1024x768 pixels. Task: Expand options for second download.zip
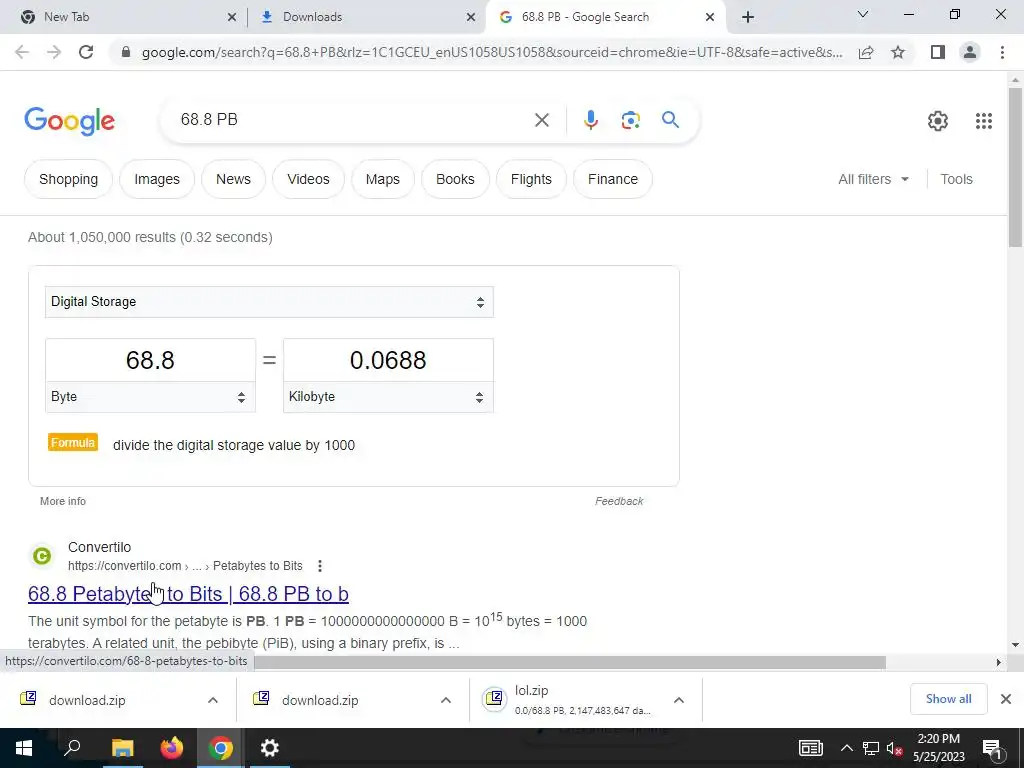[446, 700]
